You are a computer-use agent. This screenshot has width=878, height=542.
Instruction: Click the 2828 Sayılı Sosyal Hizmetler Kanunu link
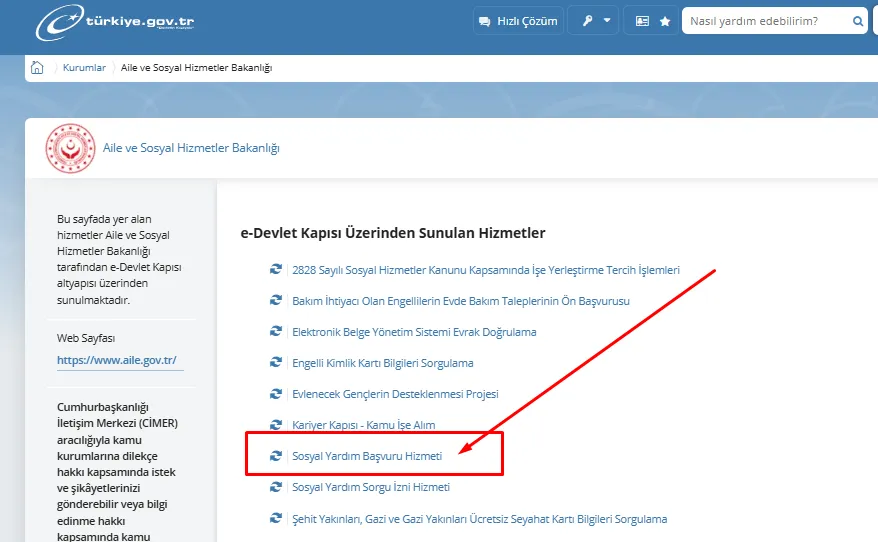(485, 270)
